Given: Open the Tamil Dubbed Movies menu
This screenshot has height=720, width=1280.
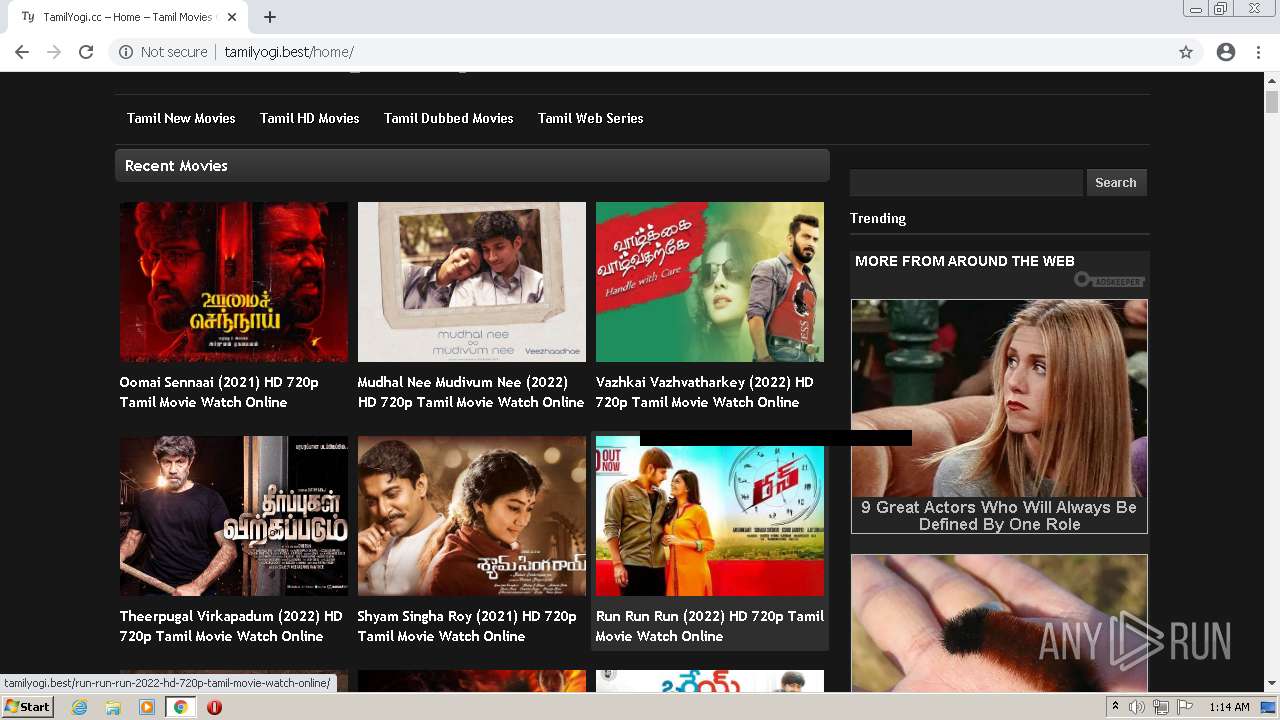Looking at the screenshot, I should coord(449,118).
